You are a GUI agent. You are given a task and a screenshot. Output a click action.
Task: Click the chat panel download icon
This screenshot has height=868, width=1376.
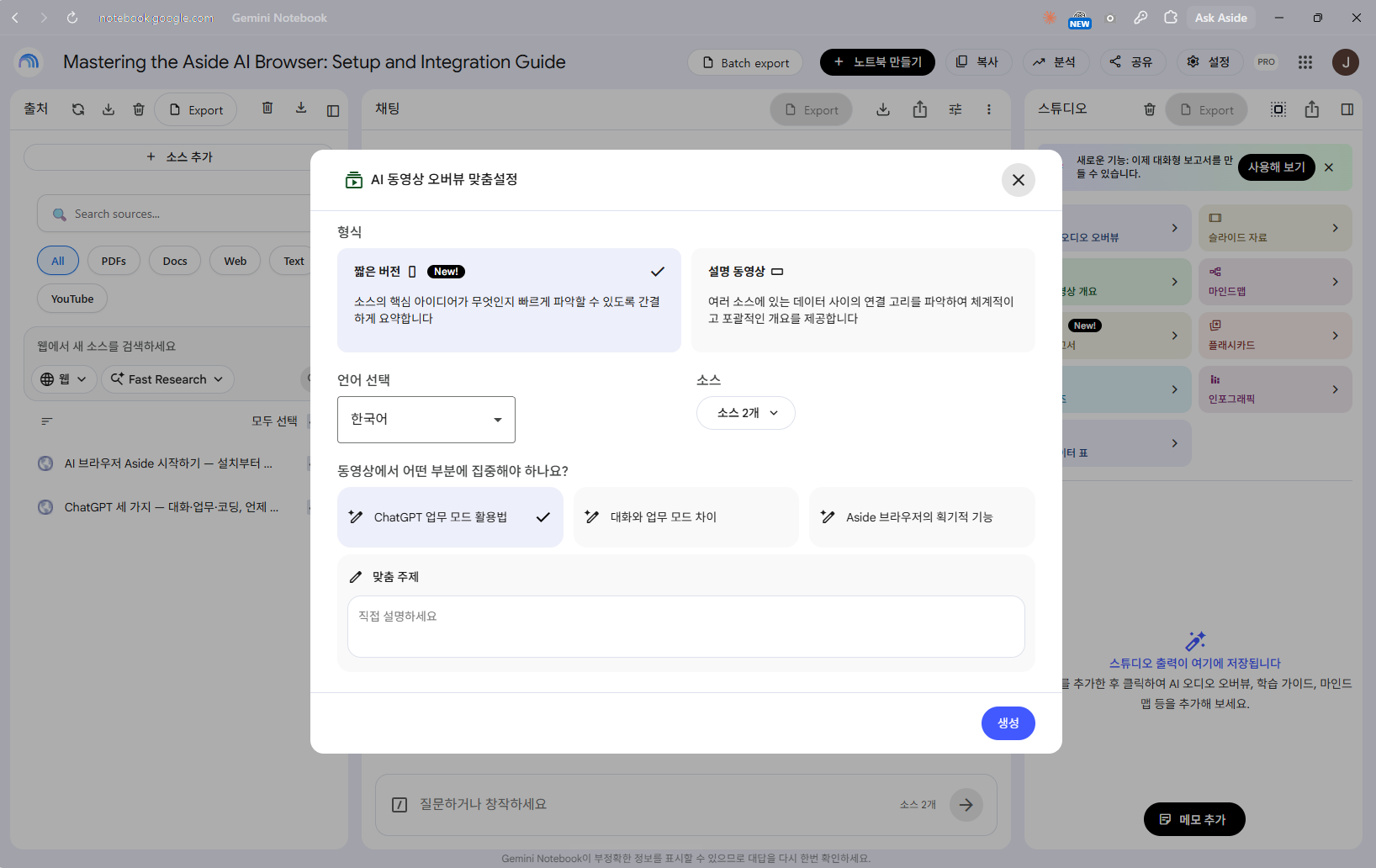pyautogui.click(x=883, y=109)
